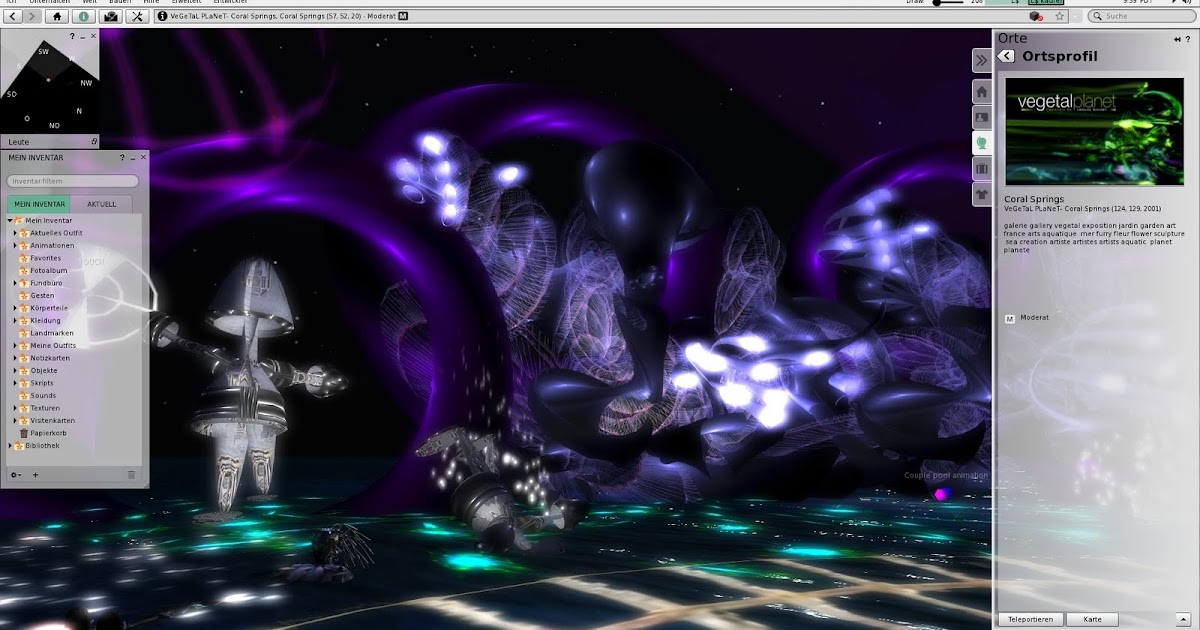Open the location history dropdown arrow

click(1076, 16)
